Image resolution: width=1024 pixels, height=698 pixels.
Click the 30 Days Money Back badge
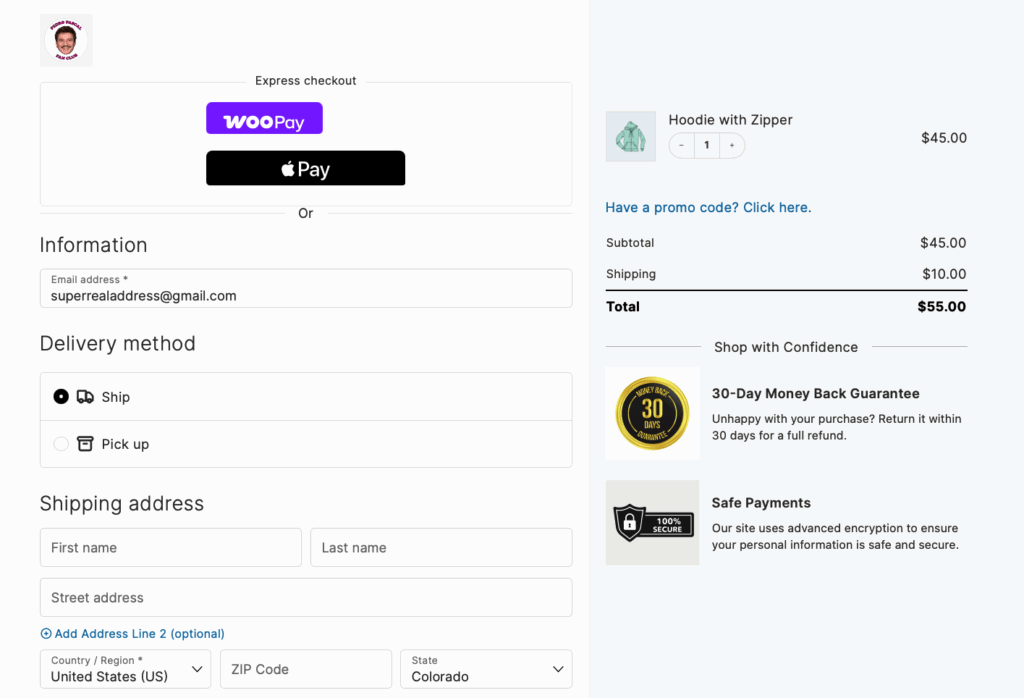652,413
